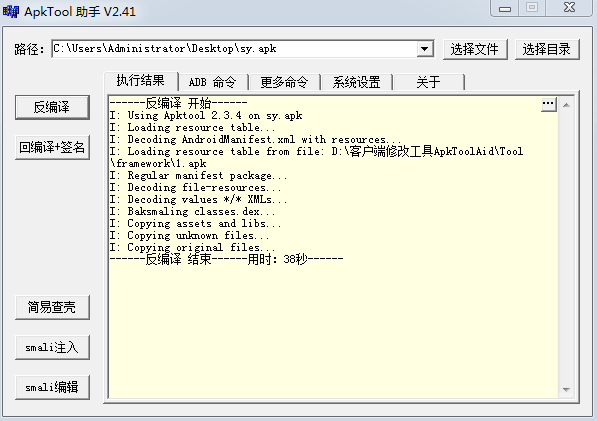Click the smali注入 button
The height and width of the screenshot is (421, 597).
coord(52,347)
